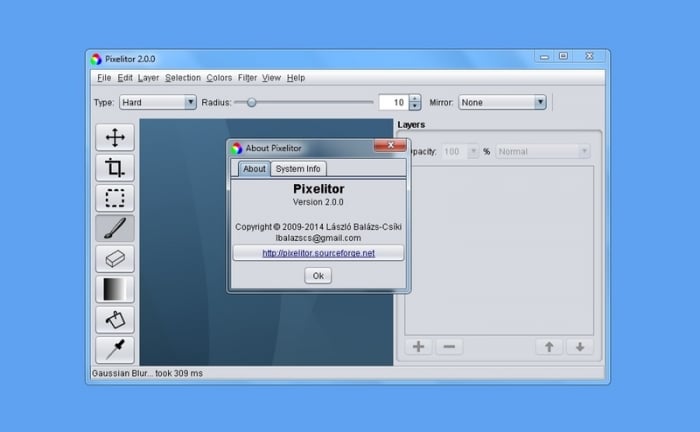Select the Gradient tool
Image resolution: width=700 pixels, height=432 pixels.
coord(115,289)
